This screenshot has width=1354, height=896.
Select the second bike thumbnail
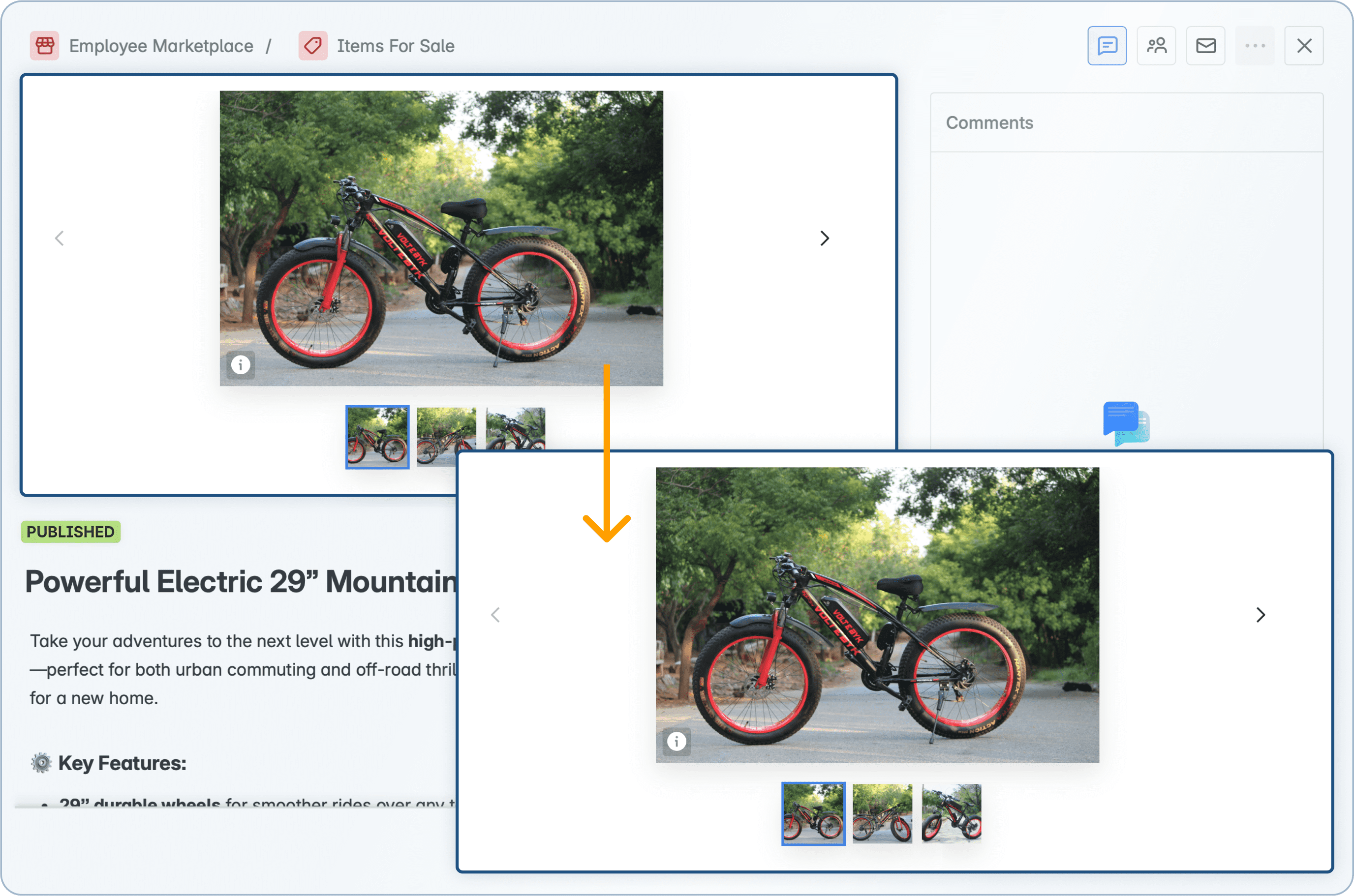click(446, 437)
